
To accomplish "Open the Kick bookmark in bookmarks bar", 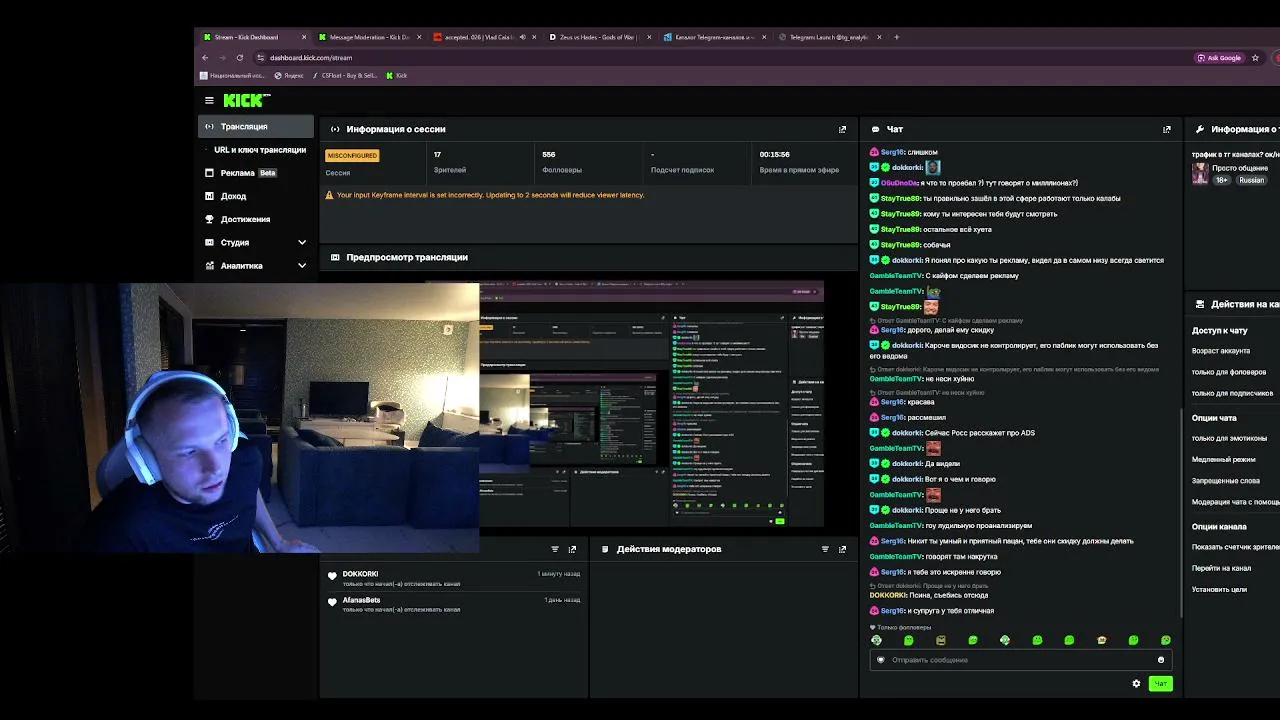I will 397,76.
